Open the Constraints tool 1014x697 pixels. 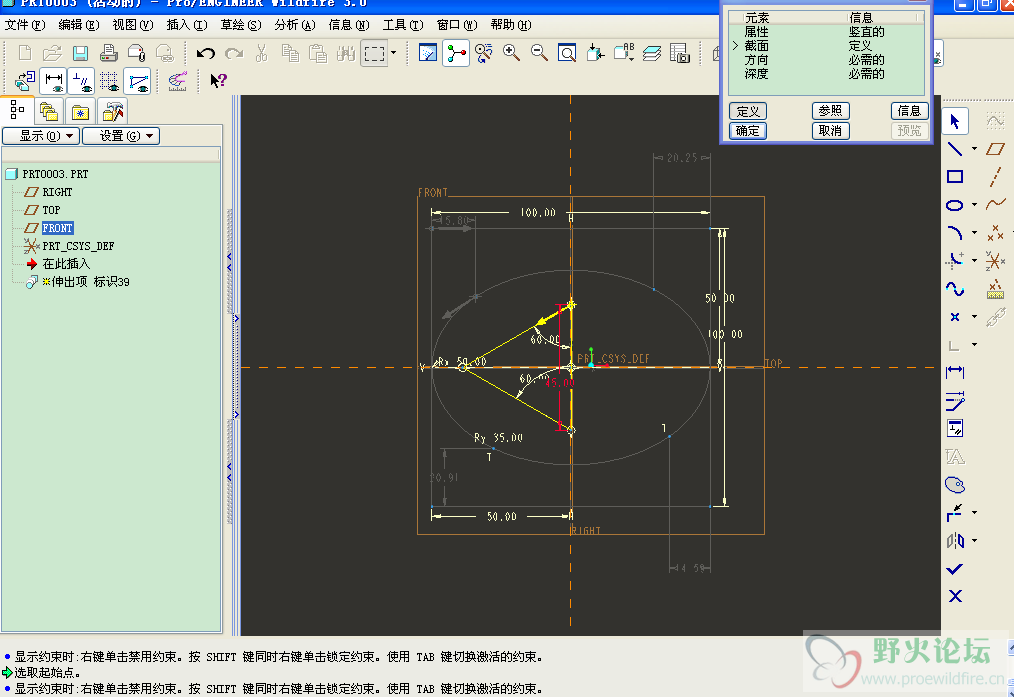(x=955, y=429)
